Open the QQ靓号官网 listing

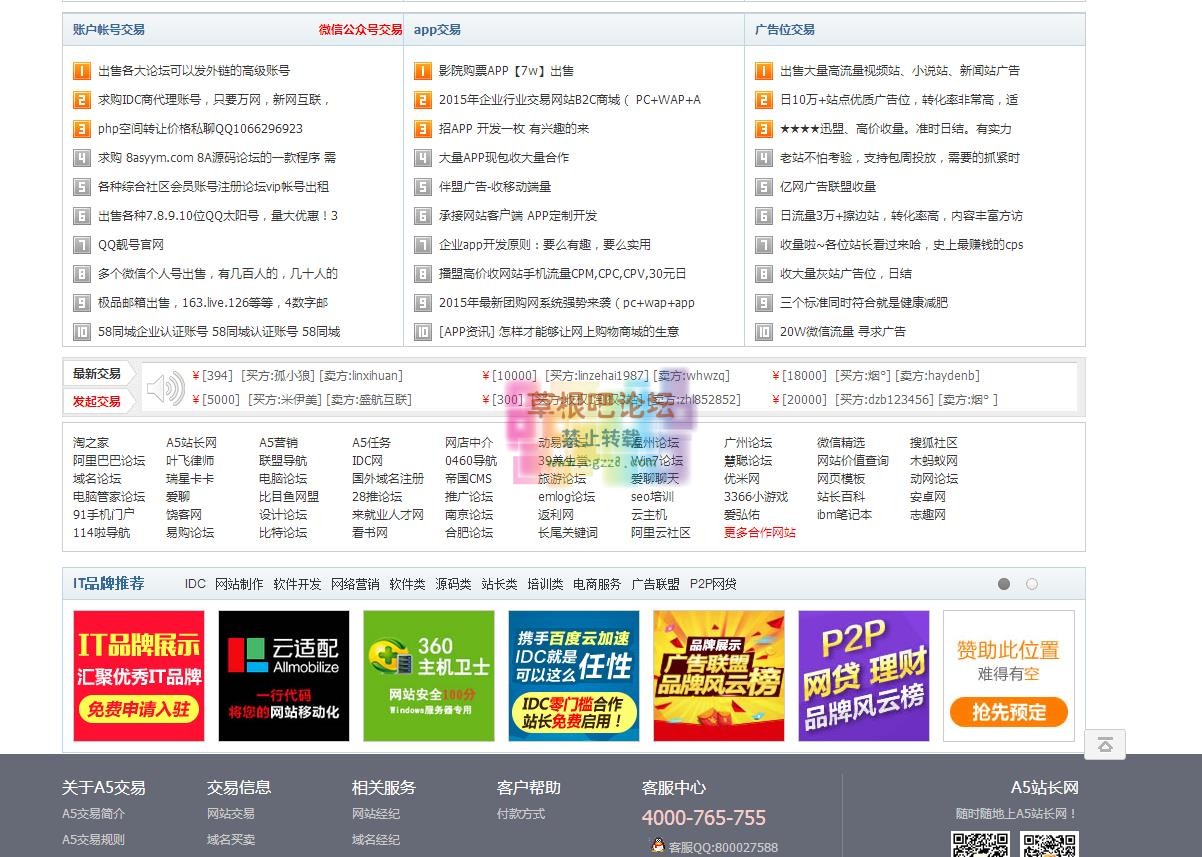(130, 245)
